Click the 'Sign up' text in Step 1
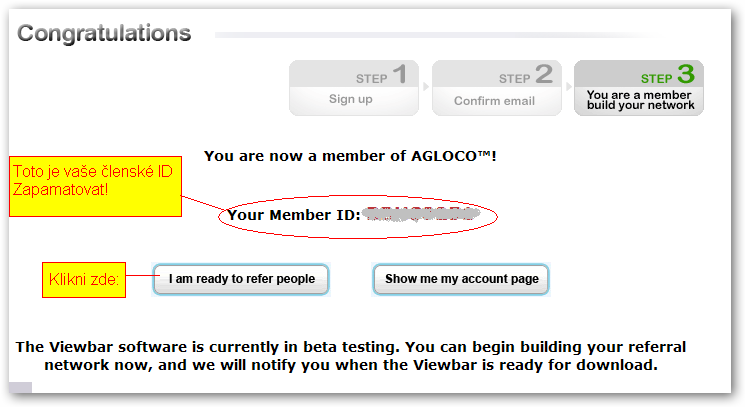 point(351,99)
